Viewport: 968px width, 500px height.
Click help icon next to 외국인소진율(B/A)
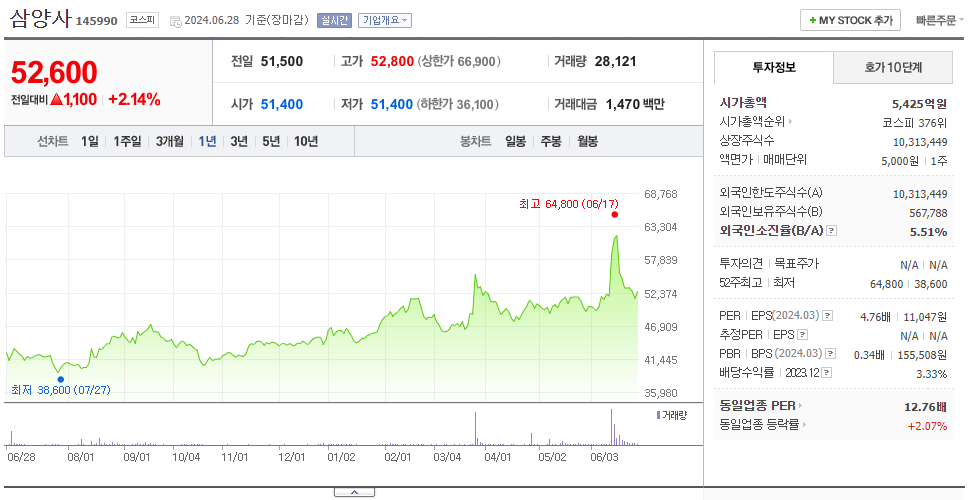[x=832, y=230]
